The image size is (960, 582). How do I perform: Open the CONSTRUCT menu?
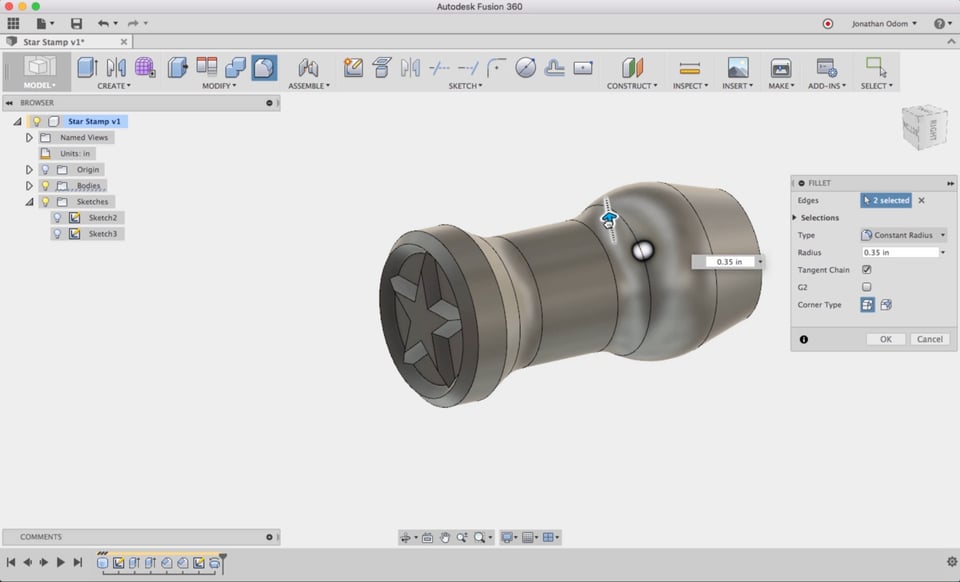coord(632,86)
